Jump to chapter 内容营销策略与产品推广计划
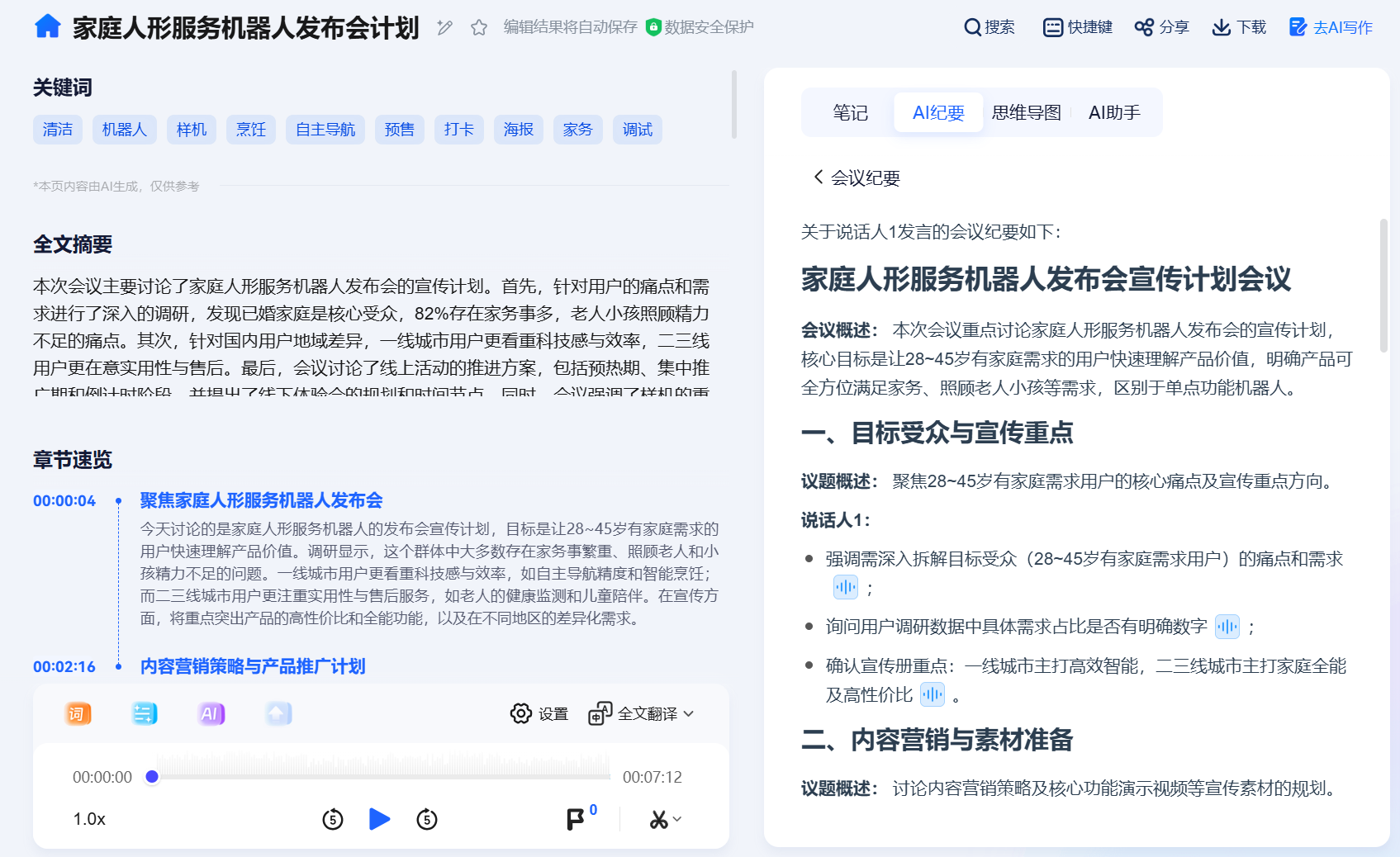The width and height of the screenshot is (1400, 857). point(253,666)
